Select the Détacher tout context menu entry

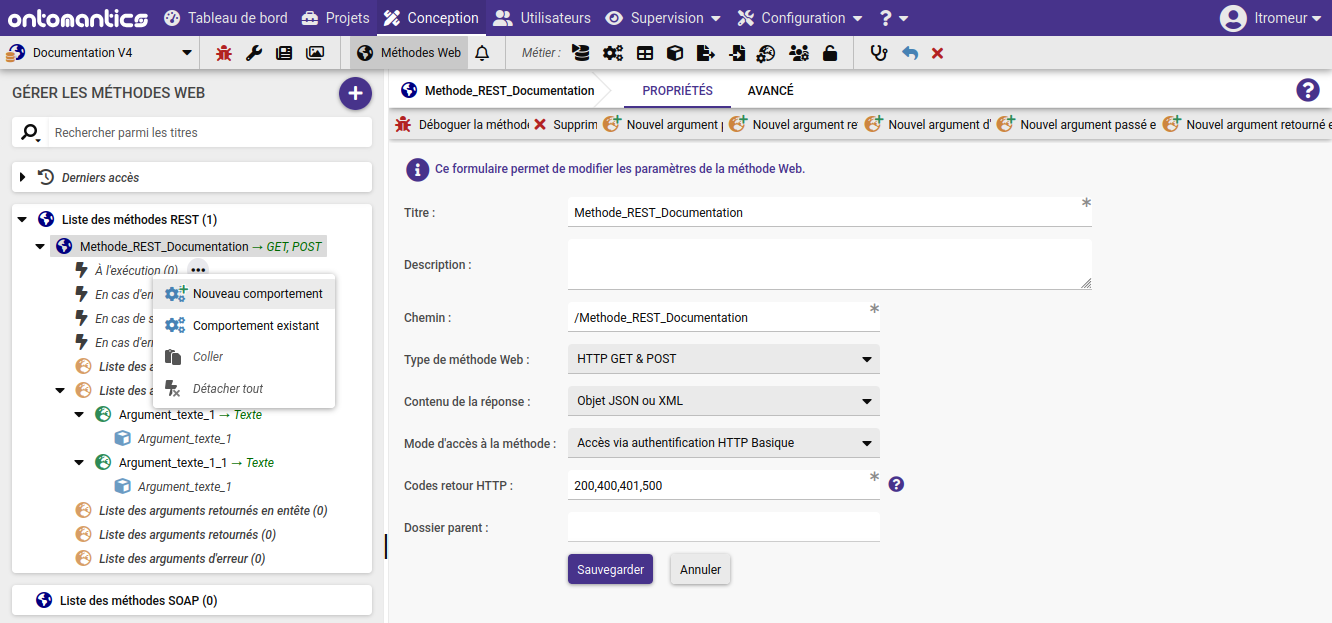[x=244, y=389]
